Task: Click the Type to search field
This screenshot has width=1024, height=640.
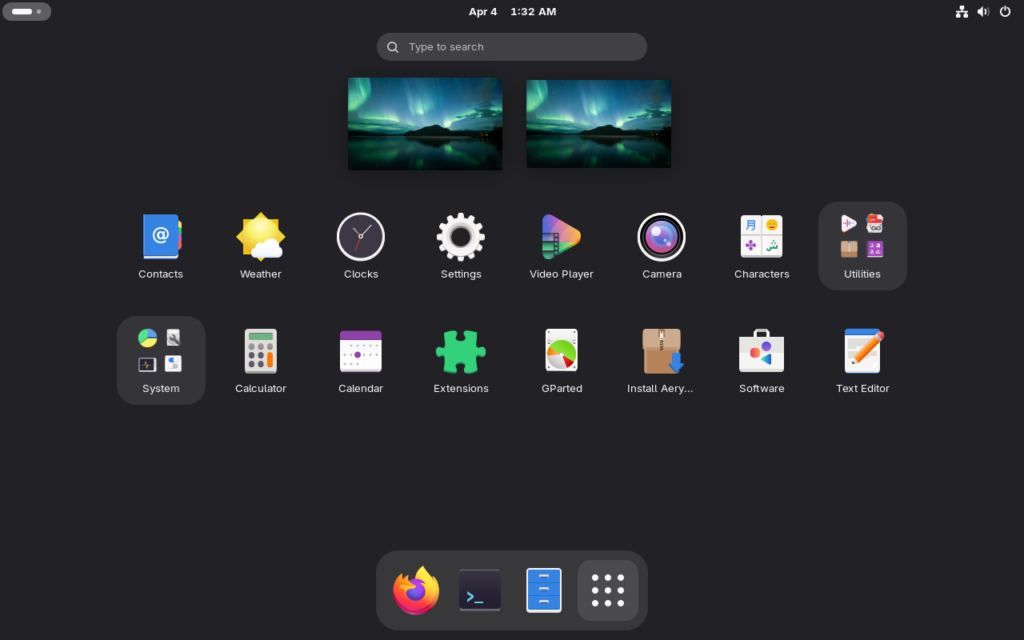Action: tap(512, 47)
